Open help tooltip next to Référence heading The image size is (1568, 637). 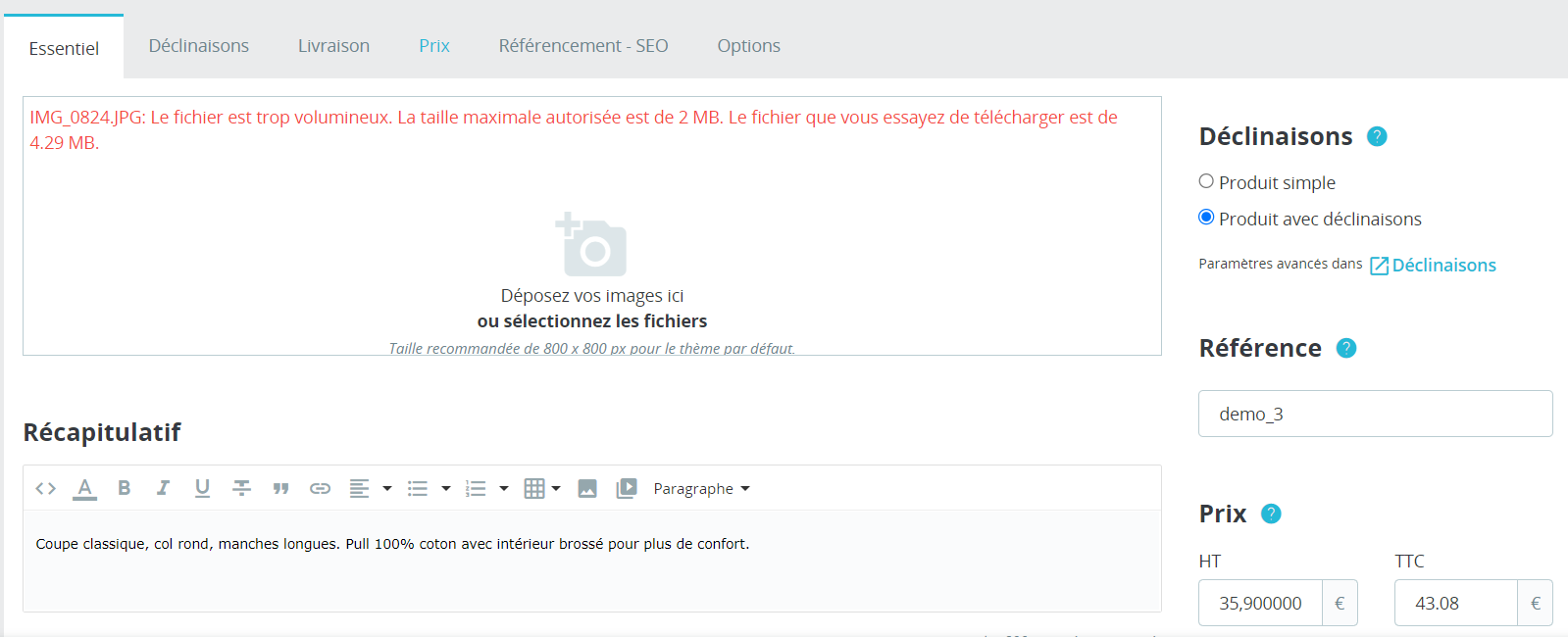pos(1346,348)
